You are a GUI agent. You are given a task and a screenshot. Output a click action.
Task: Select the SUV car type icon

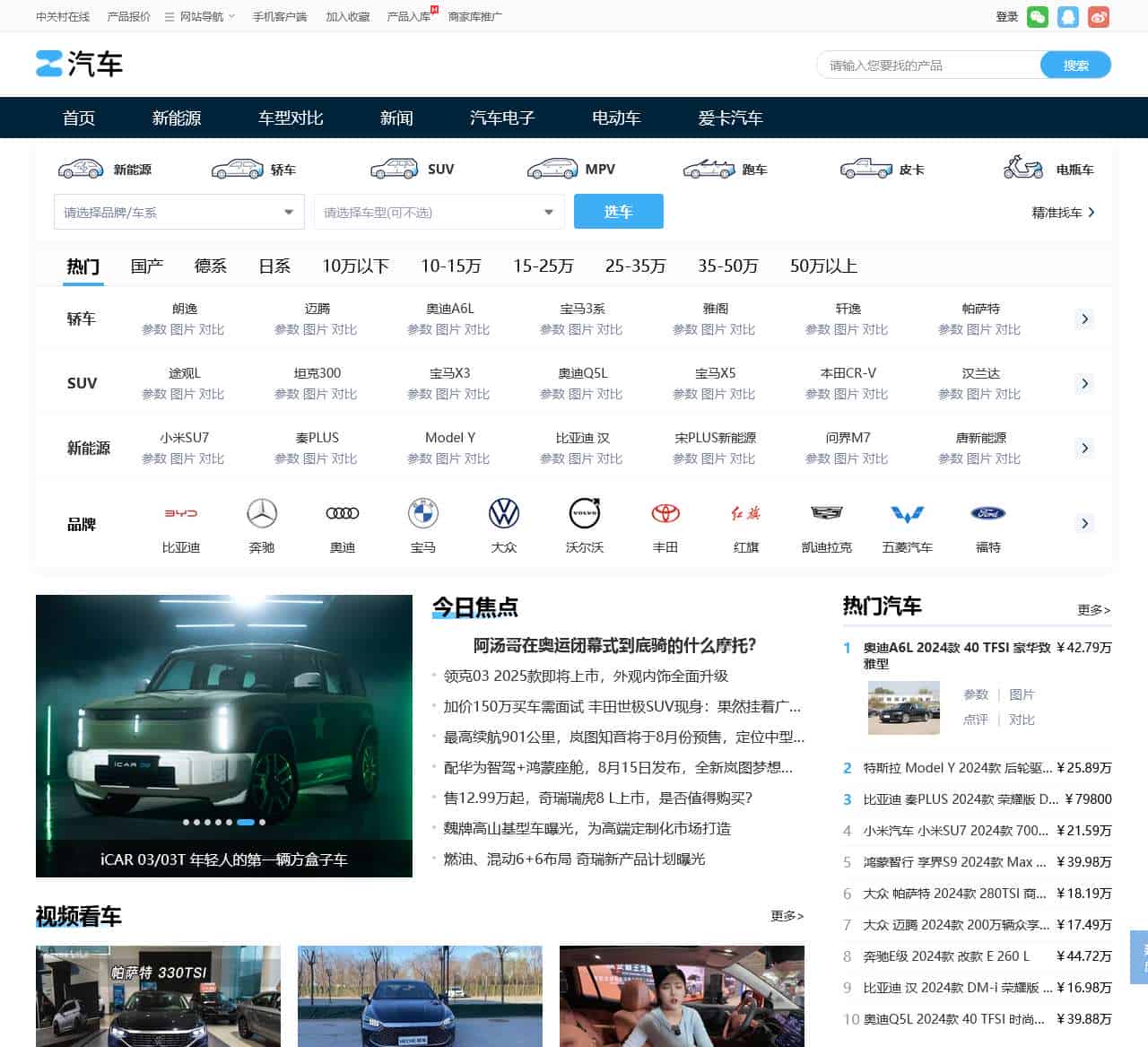click(x=395, y=169)
